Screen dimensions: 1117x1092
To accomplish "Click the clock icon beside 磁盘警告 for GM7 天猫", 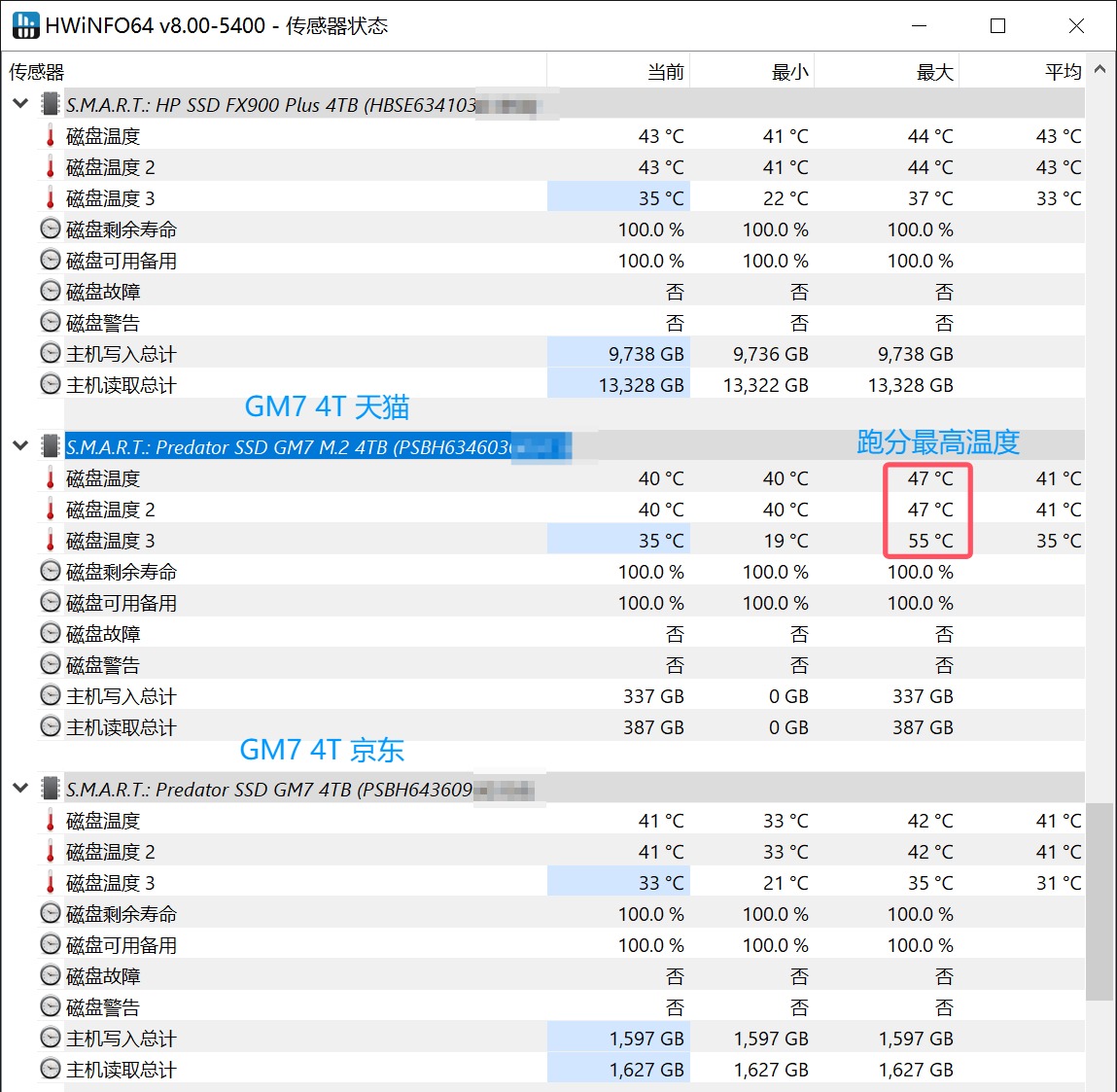I will 49,664.
